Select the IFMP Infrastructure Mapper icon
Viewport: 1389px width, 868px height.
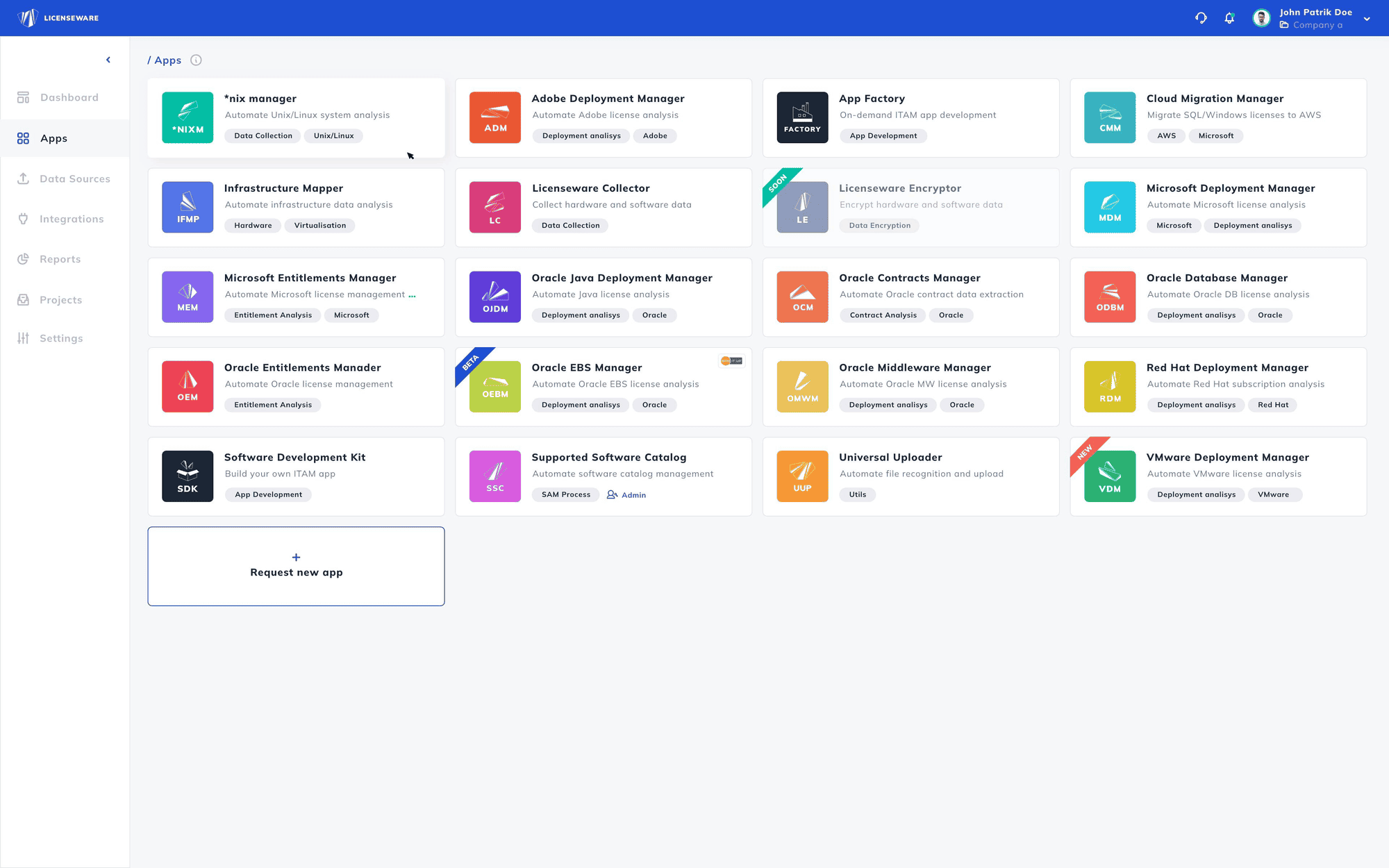click(188, 207)
